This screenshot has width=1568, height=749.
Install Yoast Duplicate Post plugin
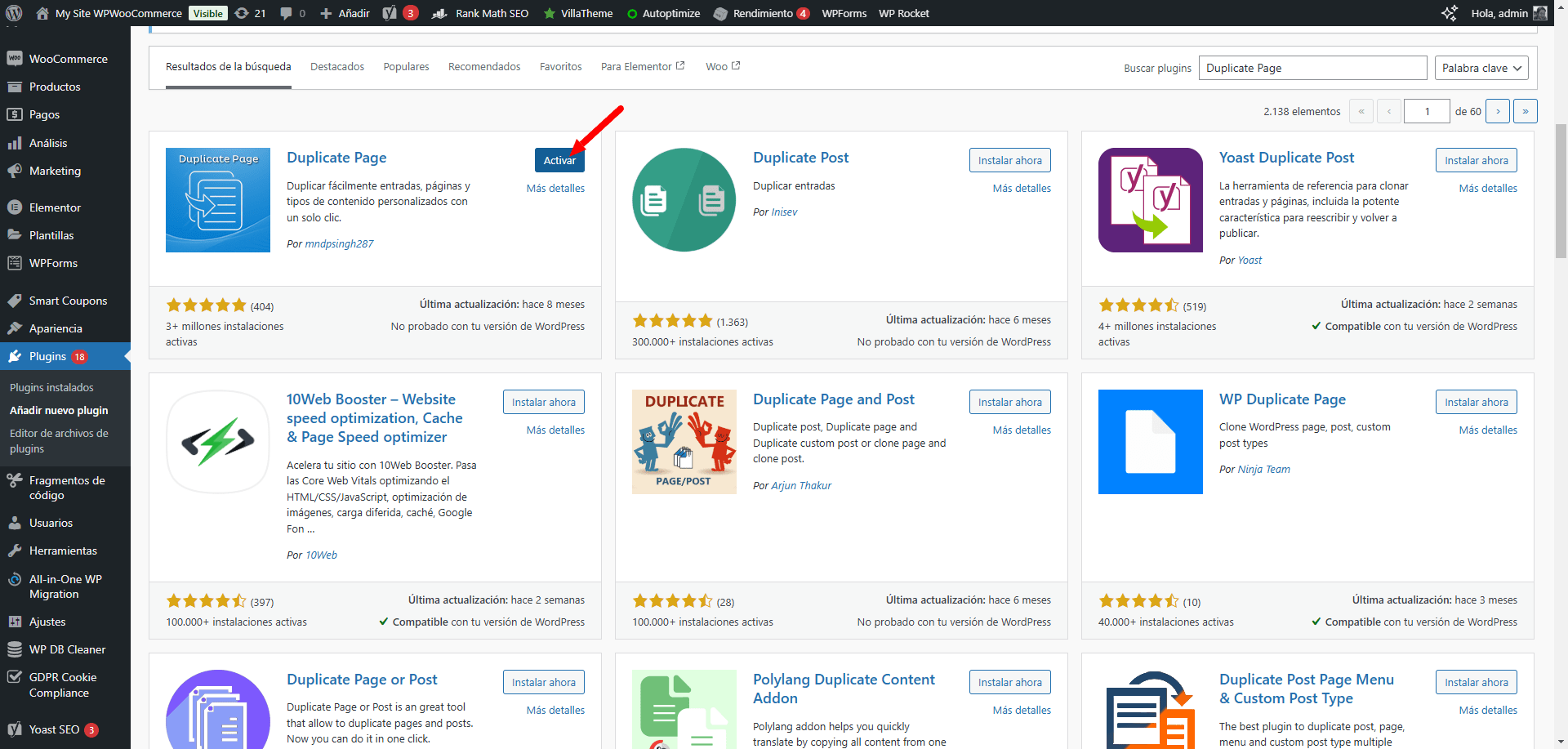(x=1476, y=160)
